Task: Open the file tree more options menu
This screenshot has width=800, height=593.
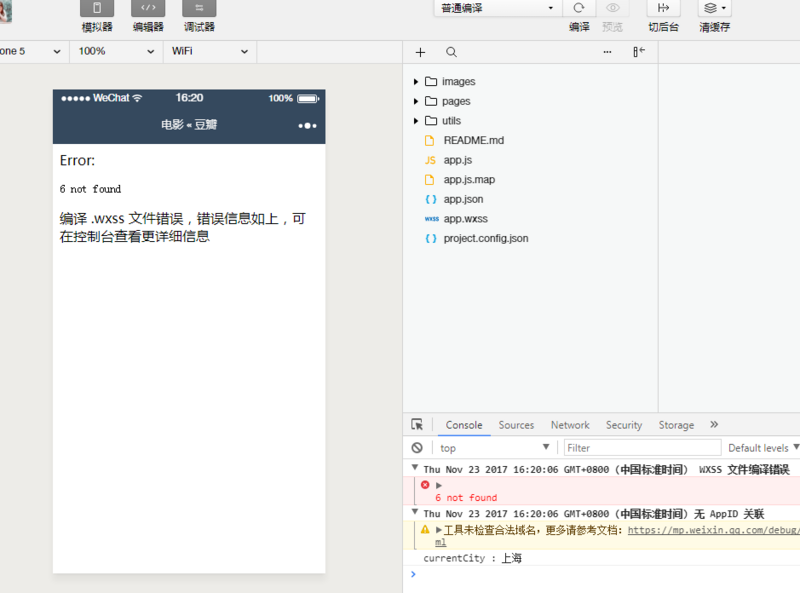Action: [x=607, y=52]
